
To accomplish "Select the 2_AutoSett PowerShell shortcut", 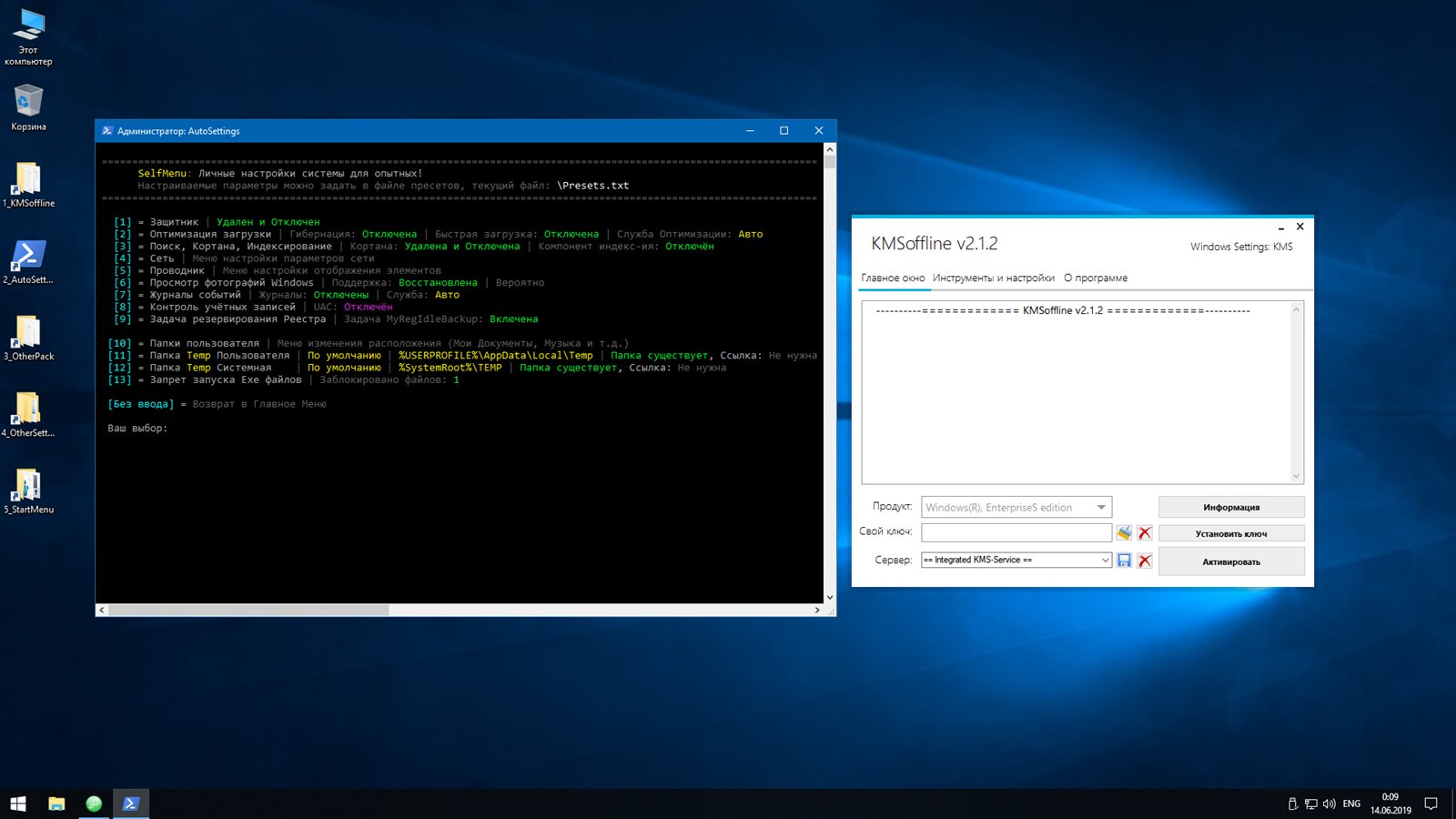I will point(28,261).
